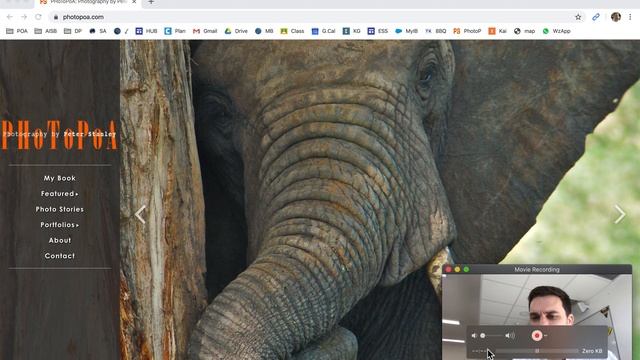The height and width of the screenshot is (360, 640).
Task: Select the PhotoPoA browser tab
Action: tap(88, 2)
